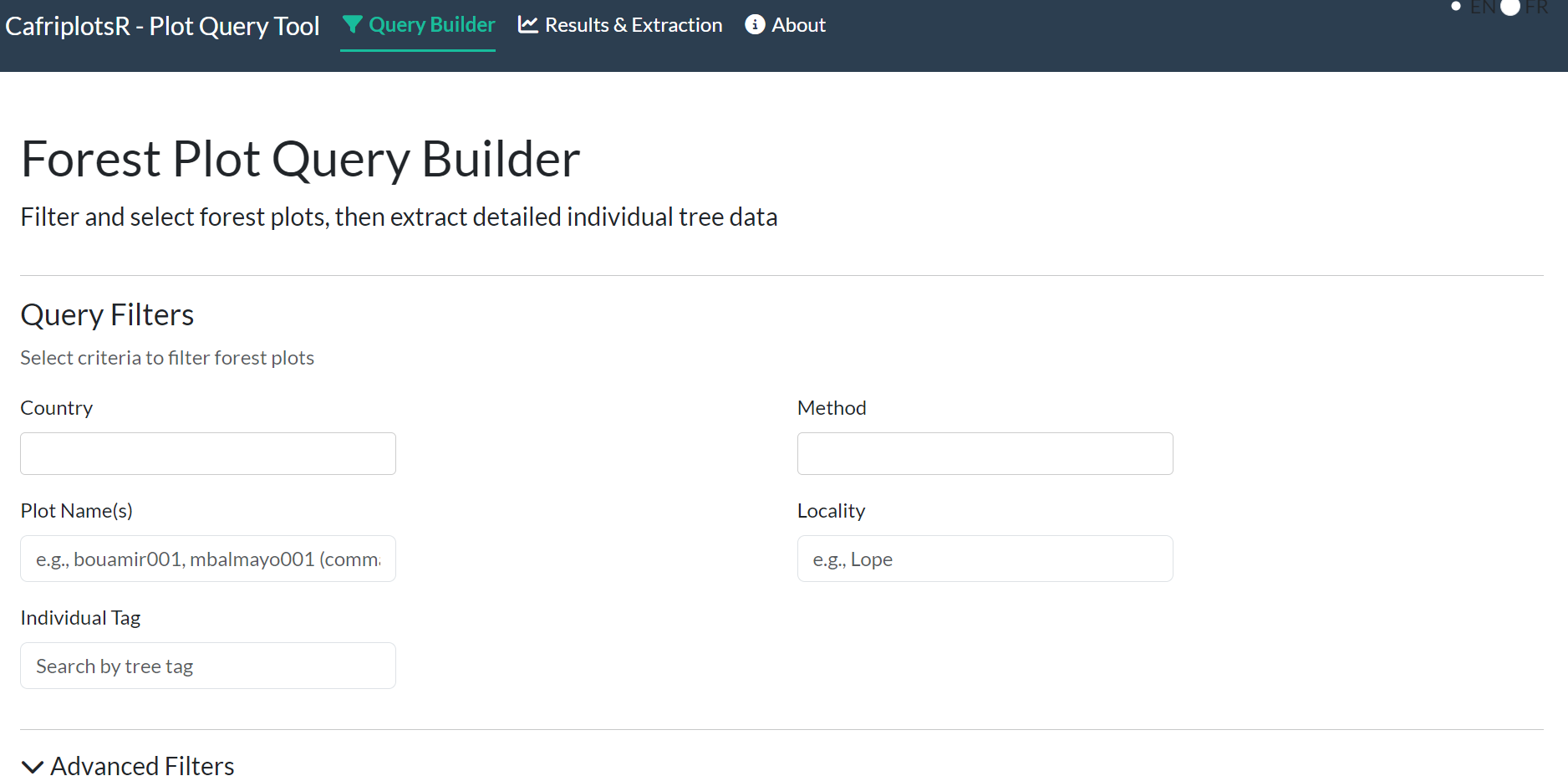Screen dimensions: 1568x776
Task: Select the EN language radio button
Action: coord(1456,6)
